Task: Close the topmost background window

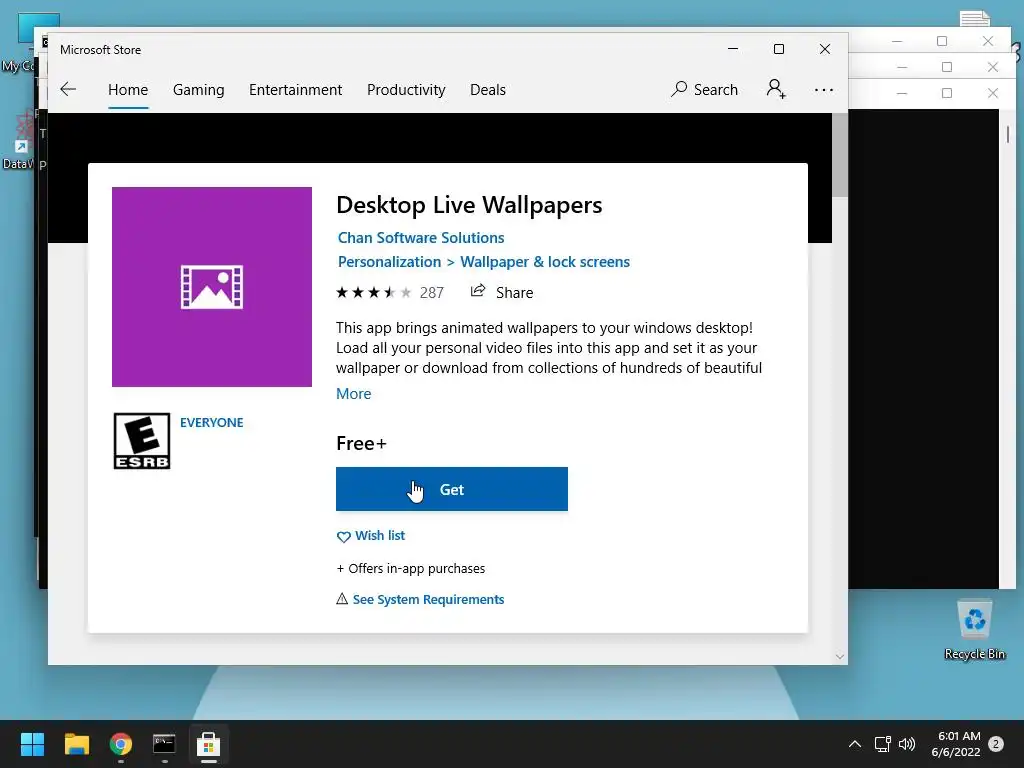Action: 987,40
